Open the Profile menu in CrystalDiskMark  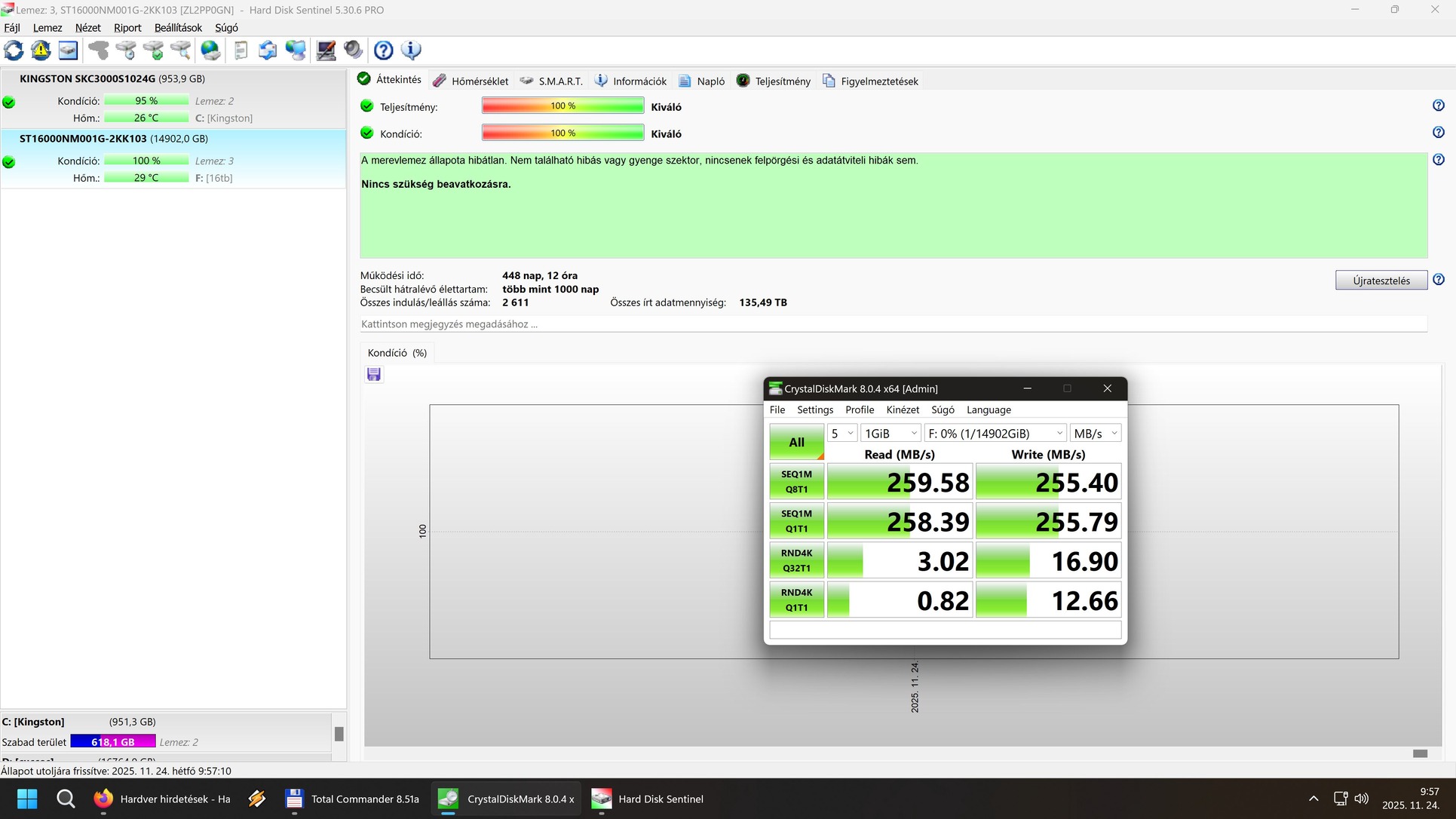click(x=859, y=410)
